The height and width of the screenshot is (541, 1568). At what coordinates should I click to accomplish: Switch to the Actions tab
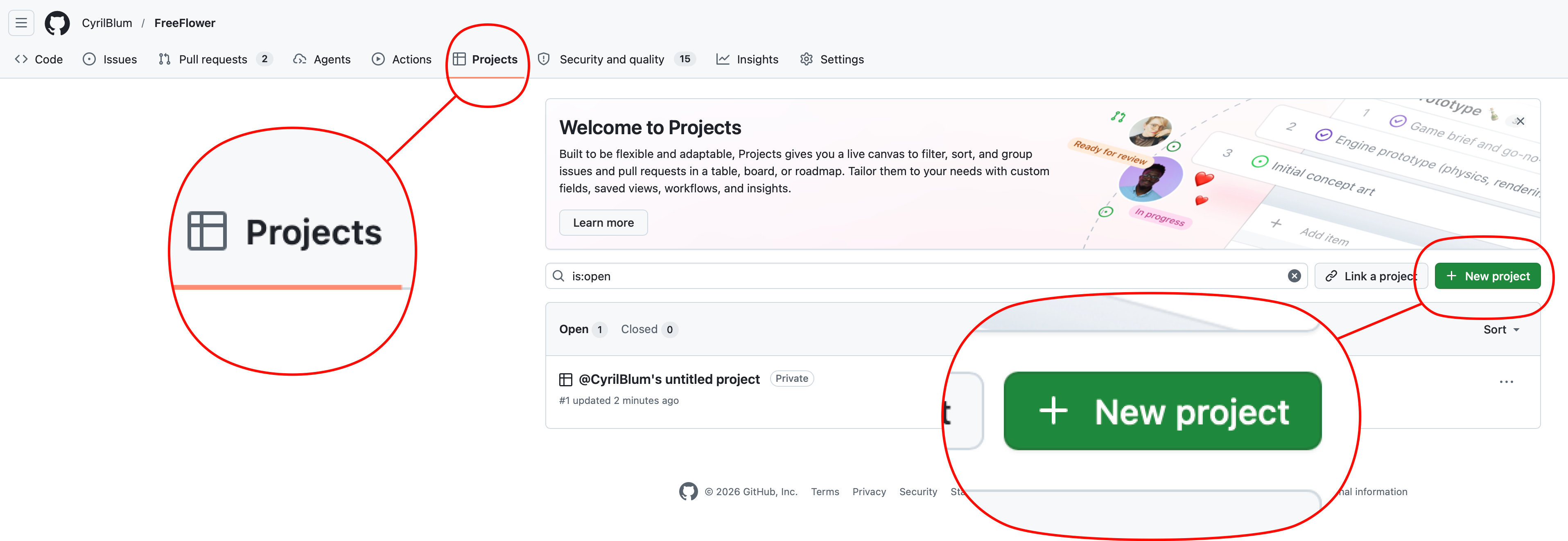tap(402, 59)
